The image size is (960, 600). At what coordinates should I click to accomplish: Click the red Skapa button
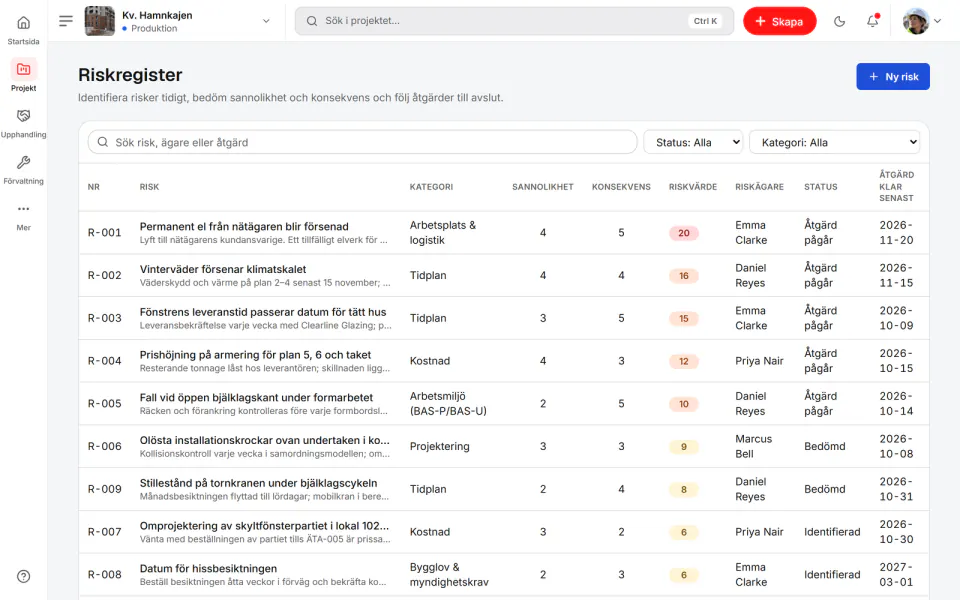tap(779, 21)
